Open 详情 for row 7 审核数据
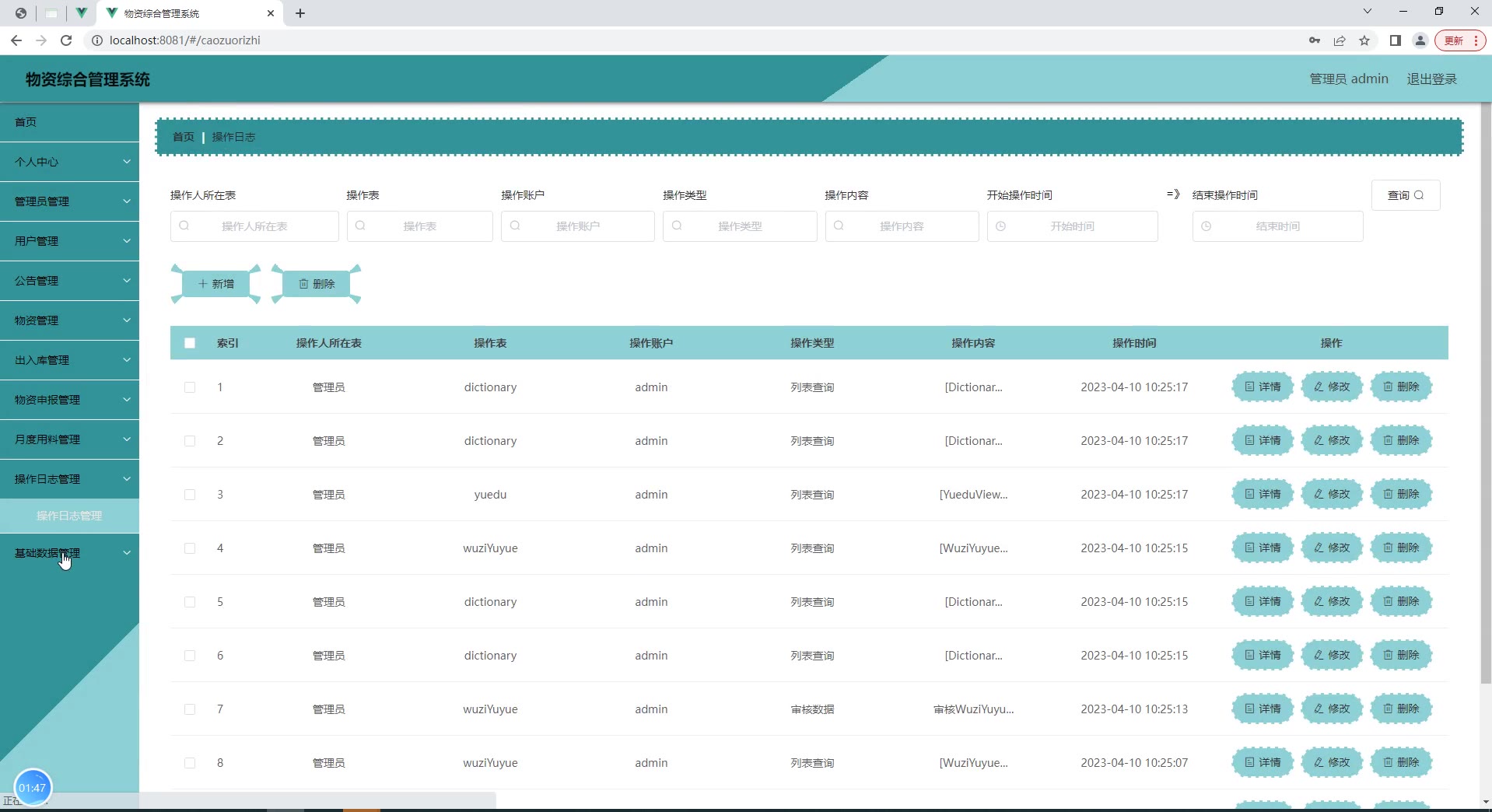The width and height of the screenshot is (1492, 812). click(x=1263, y=709)
